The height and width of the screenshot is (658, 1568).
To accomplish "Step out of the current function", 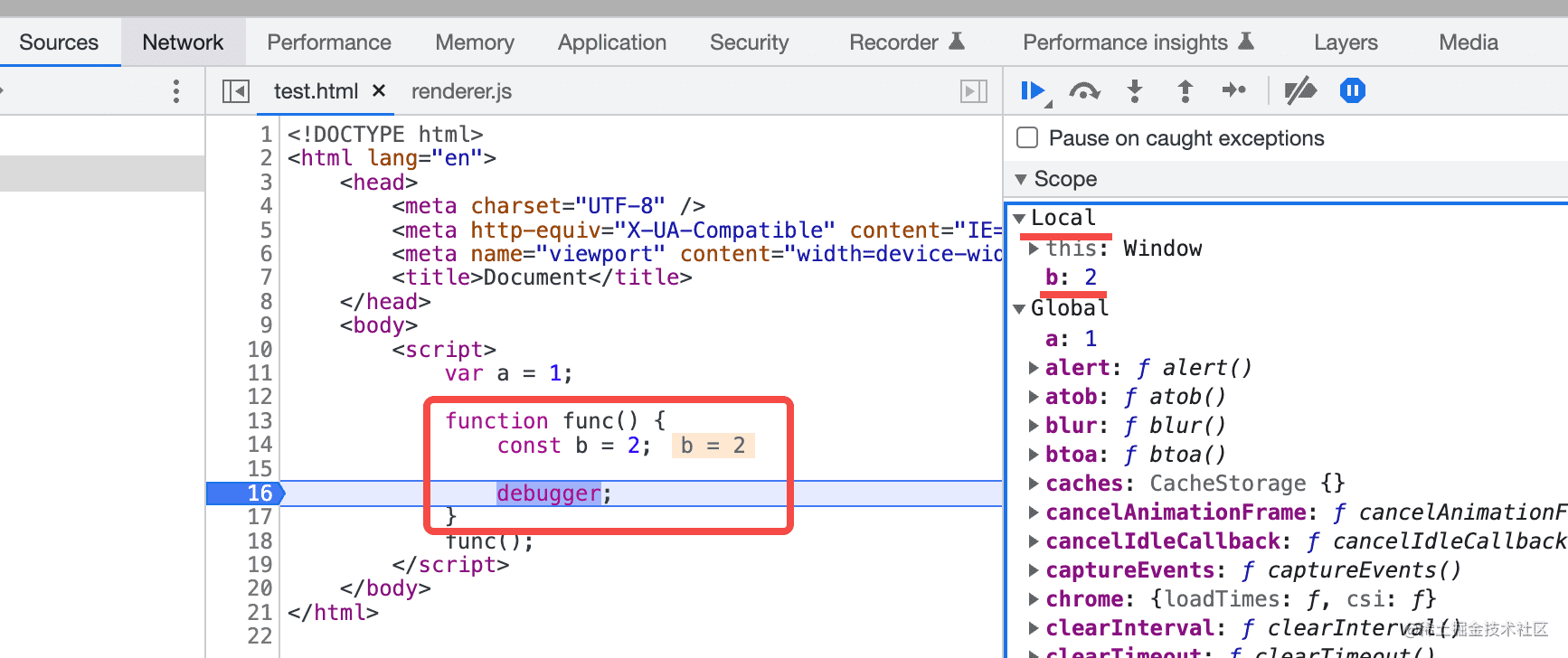I will click(x=1185, y=91).
